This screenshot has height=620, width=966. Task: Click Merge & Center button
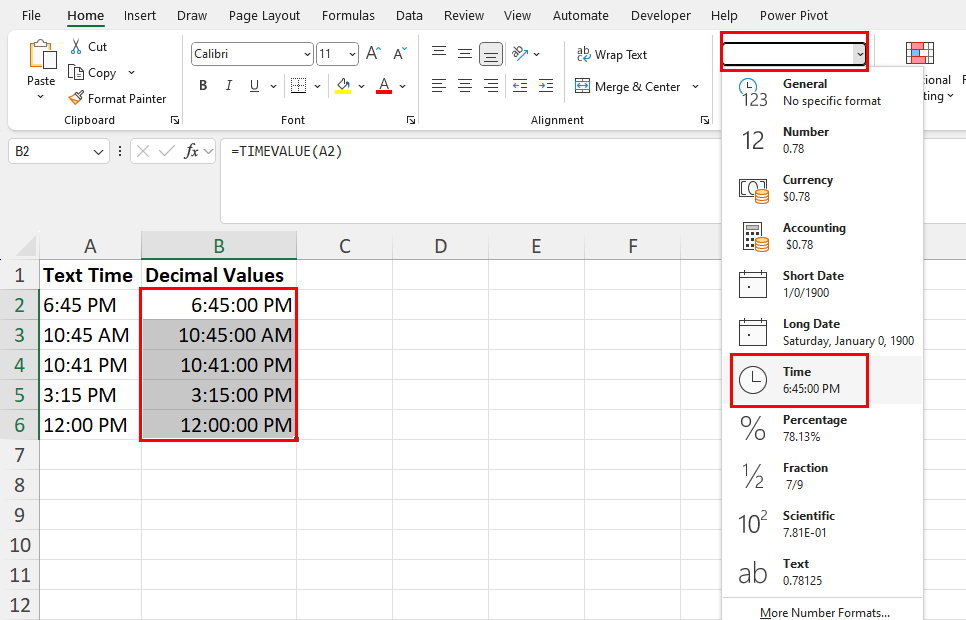click(x=627, y=86)
